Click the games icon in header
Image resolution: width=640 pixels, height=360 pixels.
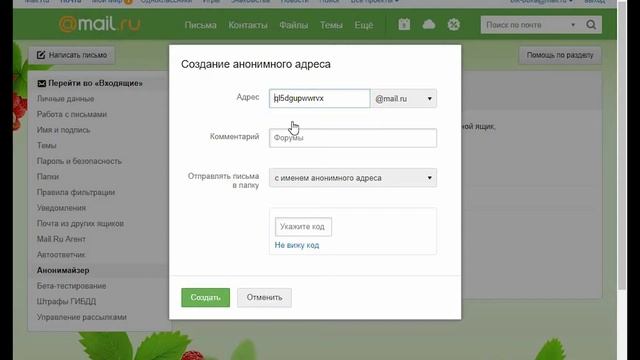(453, 24)
